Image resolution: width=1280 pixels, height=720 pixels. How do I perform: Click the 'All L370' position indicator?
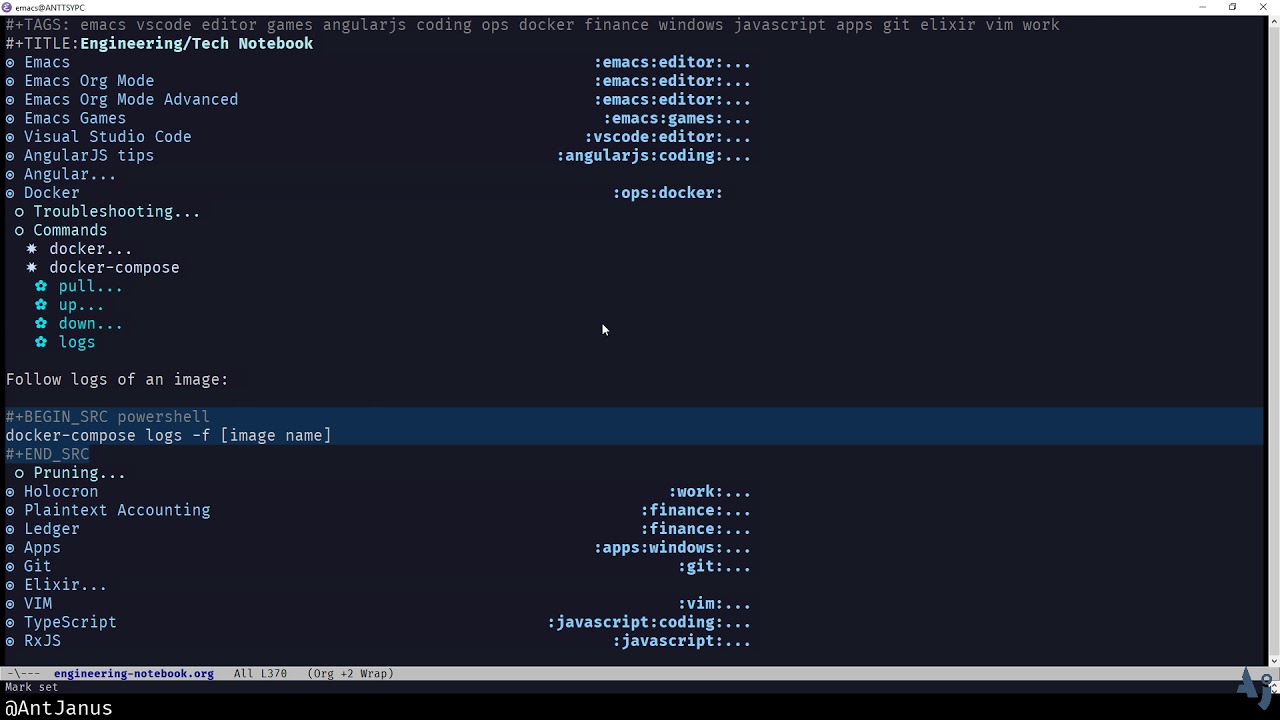(x=260, y=674)
